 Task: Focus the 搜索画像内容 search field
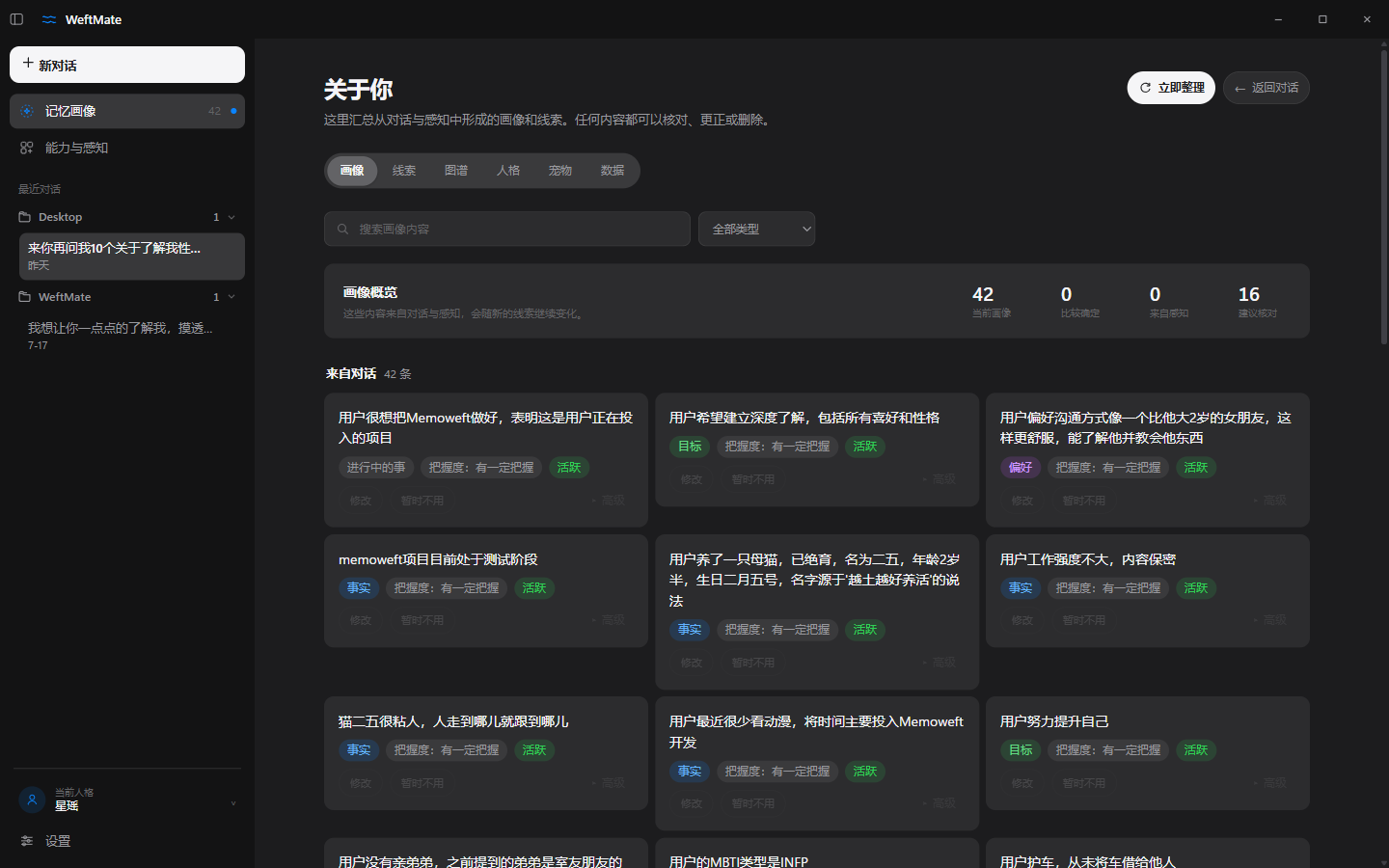(507, 229)
